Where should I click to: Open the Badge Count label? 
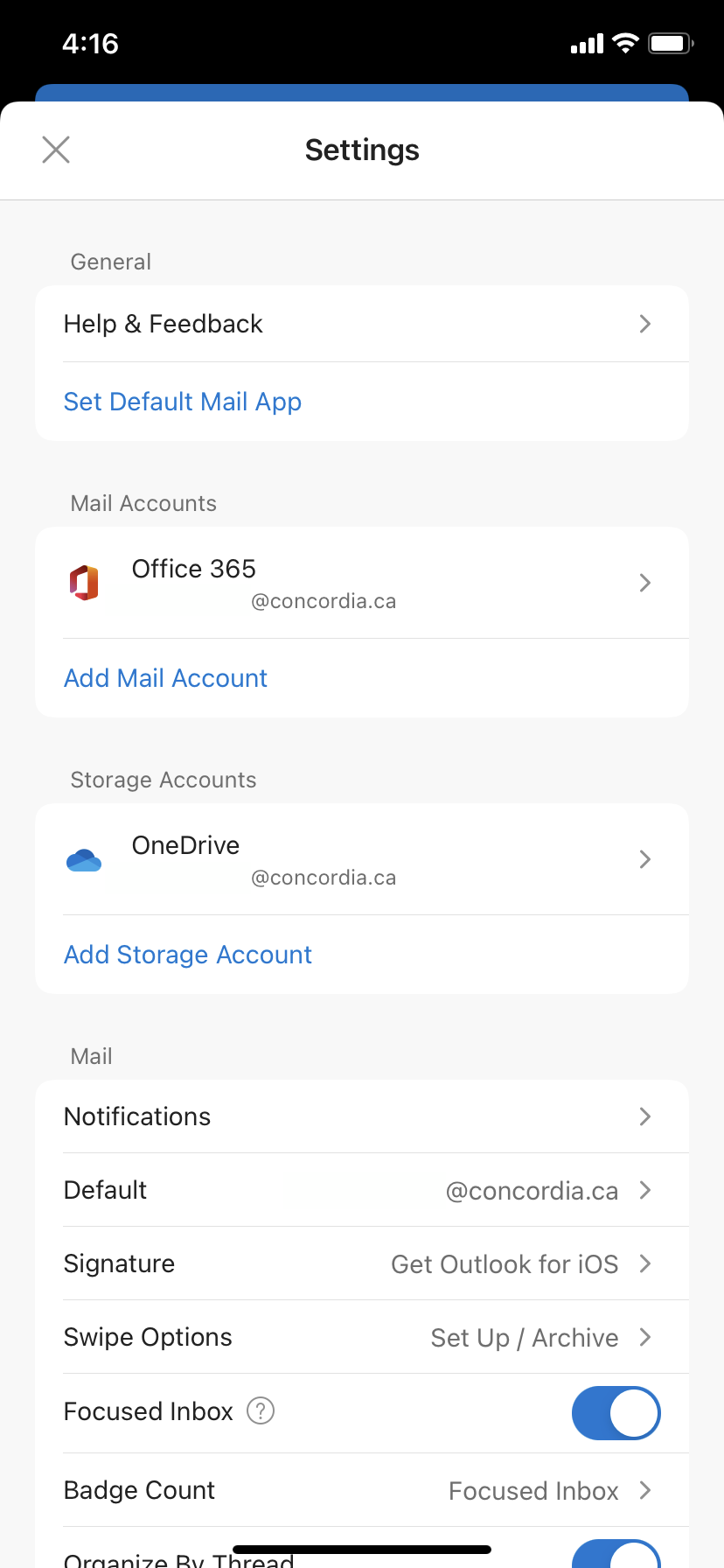pyautogui.click(x=140, y=1490)
